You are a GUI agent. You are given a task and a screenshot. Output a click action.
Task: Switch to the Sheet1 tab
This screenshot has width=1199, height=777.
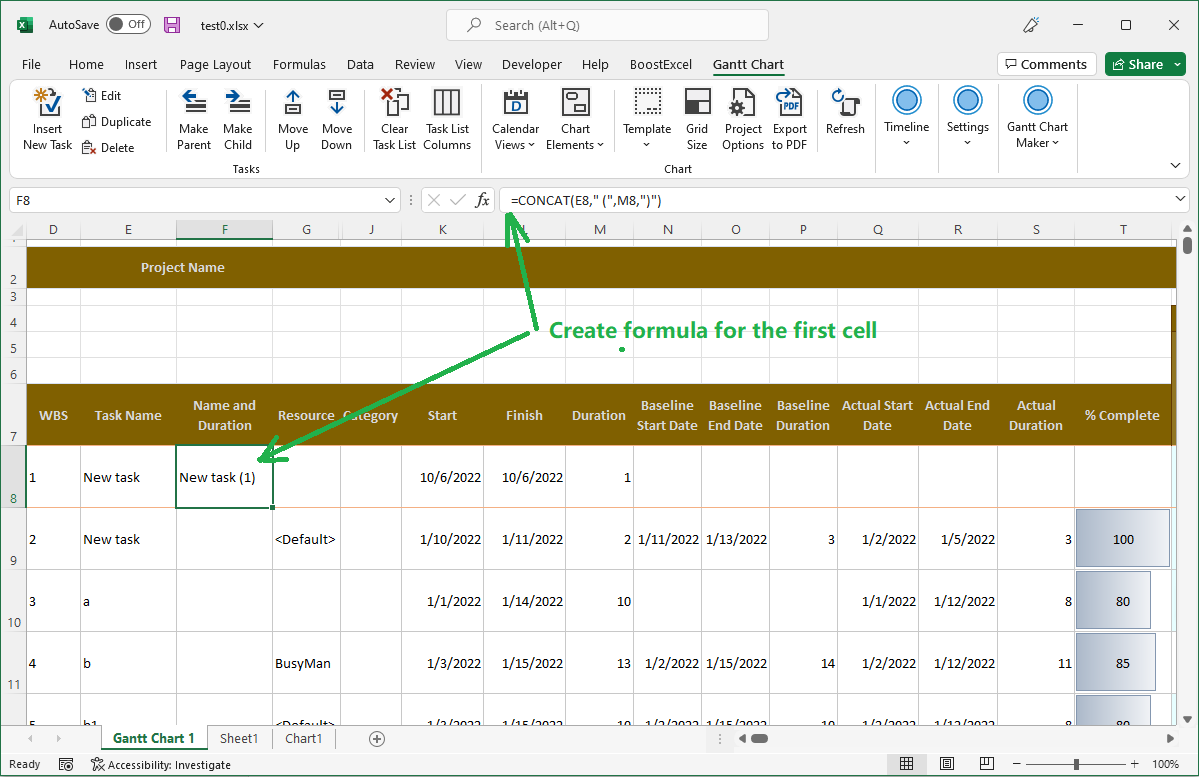point(238,738)
